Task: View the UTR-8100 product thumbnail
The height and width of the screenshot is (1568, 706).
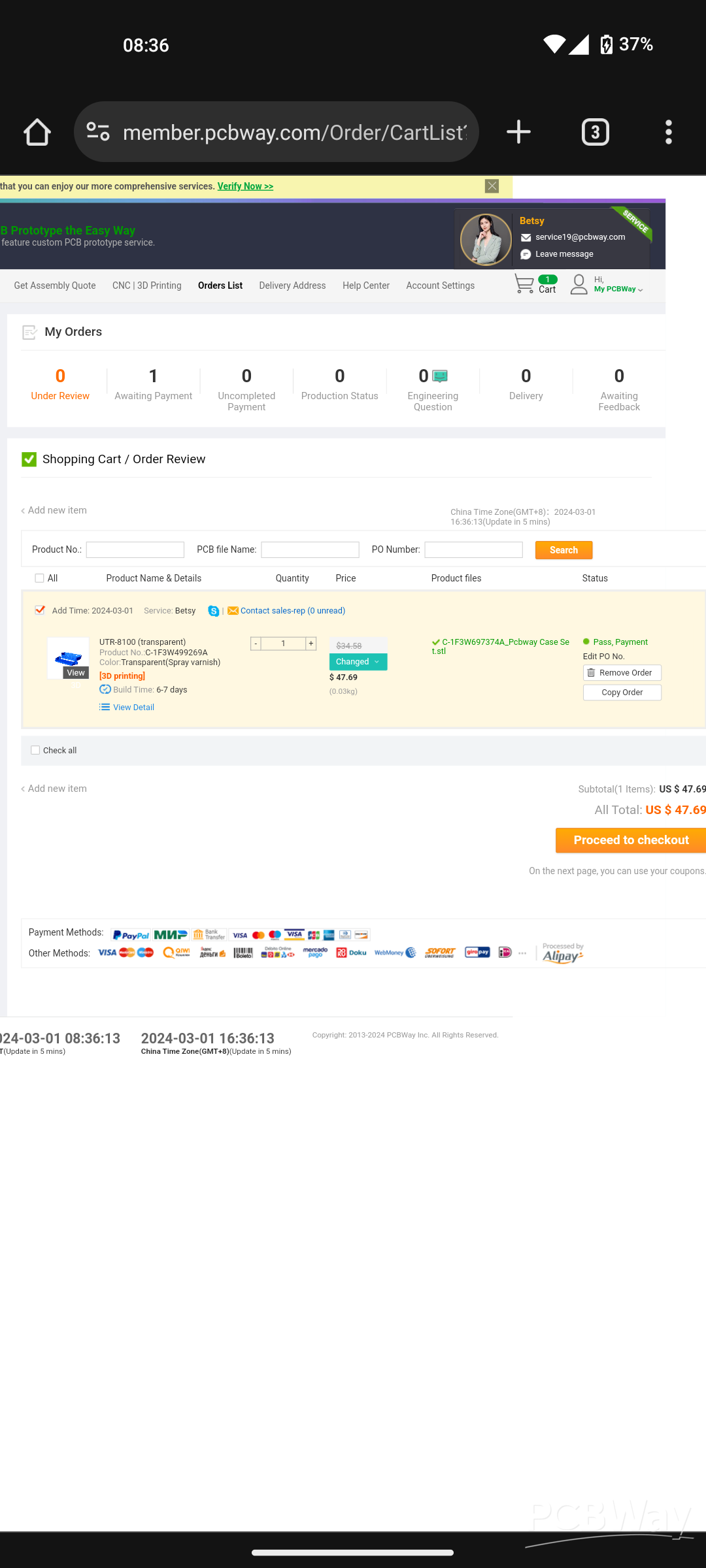Action: pyautogui.click(x=69, y=658)
